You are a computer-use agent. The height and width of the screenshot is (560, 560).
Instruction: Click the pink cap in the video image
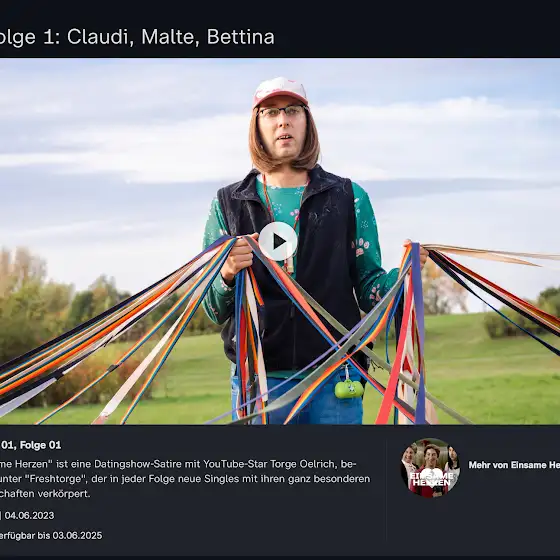(280, 92)
